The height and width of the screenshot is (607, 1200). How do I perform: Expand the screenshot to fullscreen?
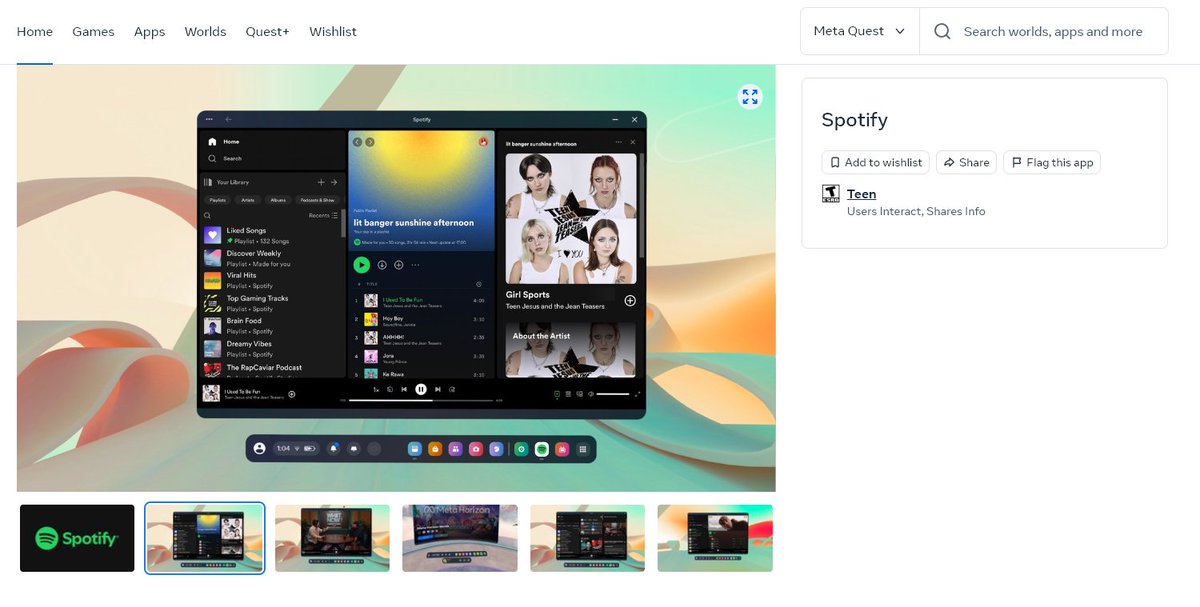(x=750, y=96)
